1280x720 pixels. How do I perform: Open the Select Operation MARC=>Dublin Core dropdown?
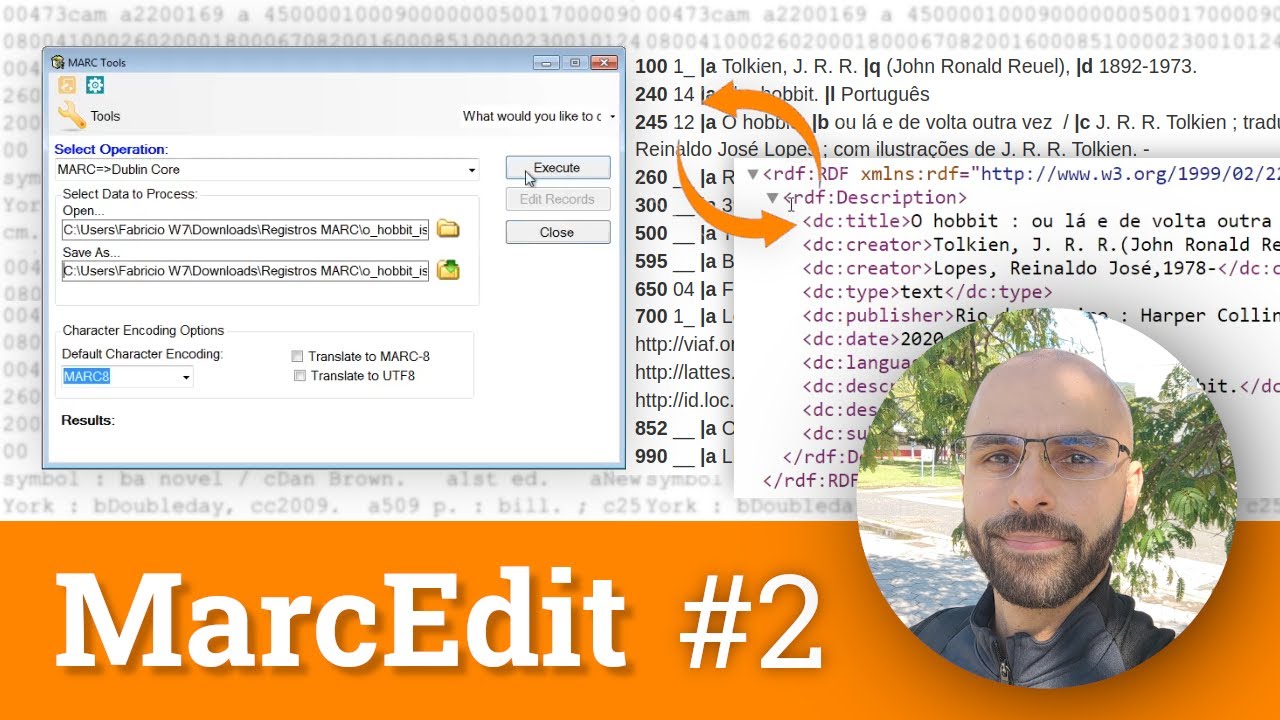(267, 170)
